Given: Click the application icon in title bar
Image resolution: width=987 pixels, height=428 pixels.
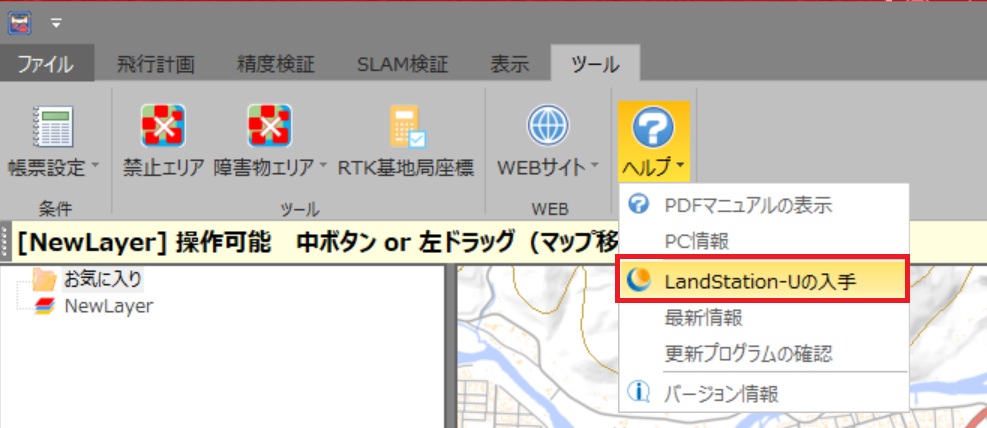Looking at the screenshot, I should (21, 21).
